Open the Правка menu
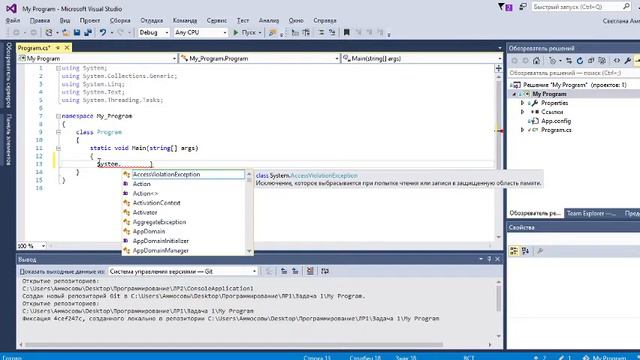 point(40,20)
